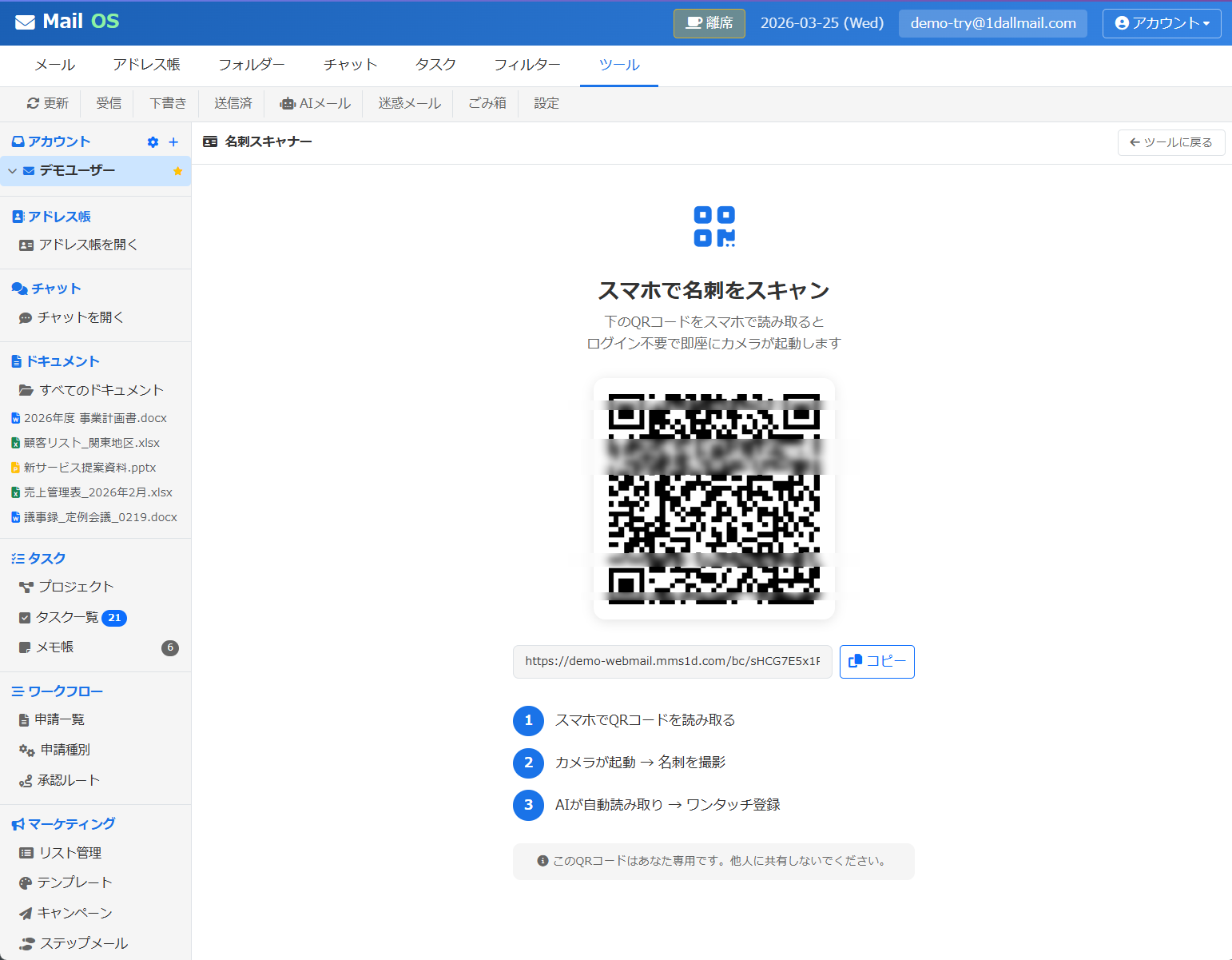Collapse the デモユーザー account chevron
The image size is (1232, 960).
coord(12,171)
